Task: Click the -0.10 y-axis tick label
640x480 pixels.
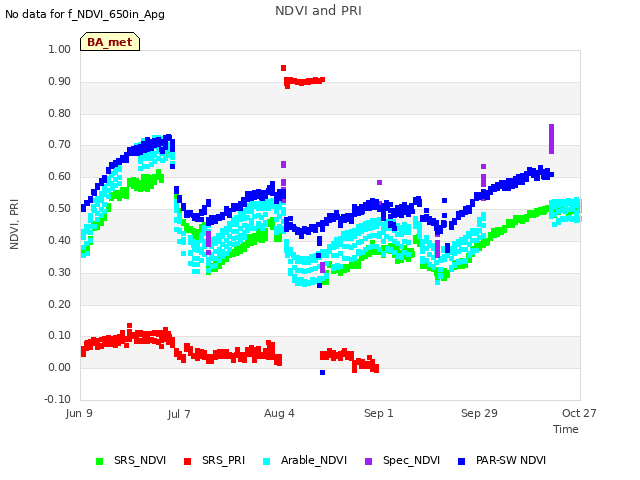Action: (x=58, y=400)
